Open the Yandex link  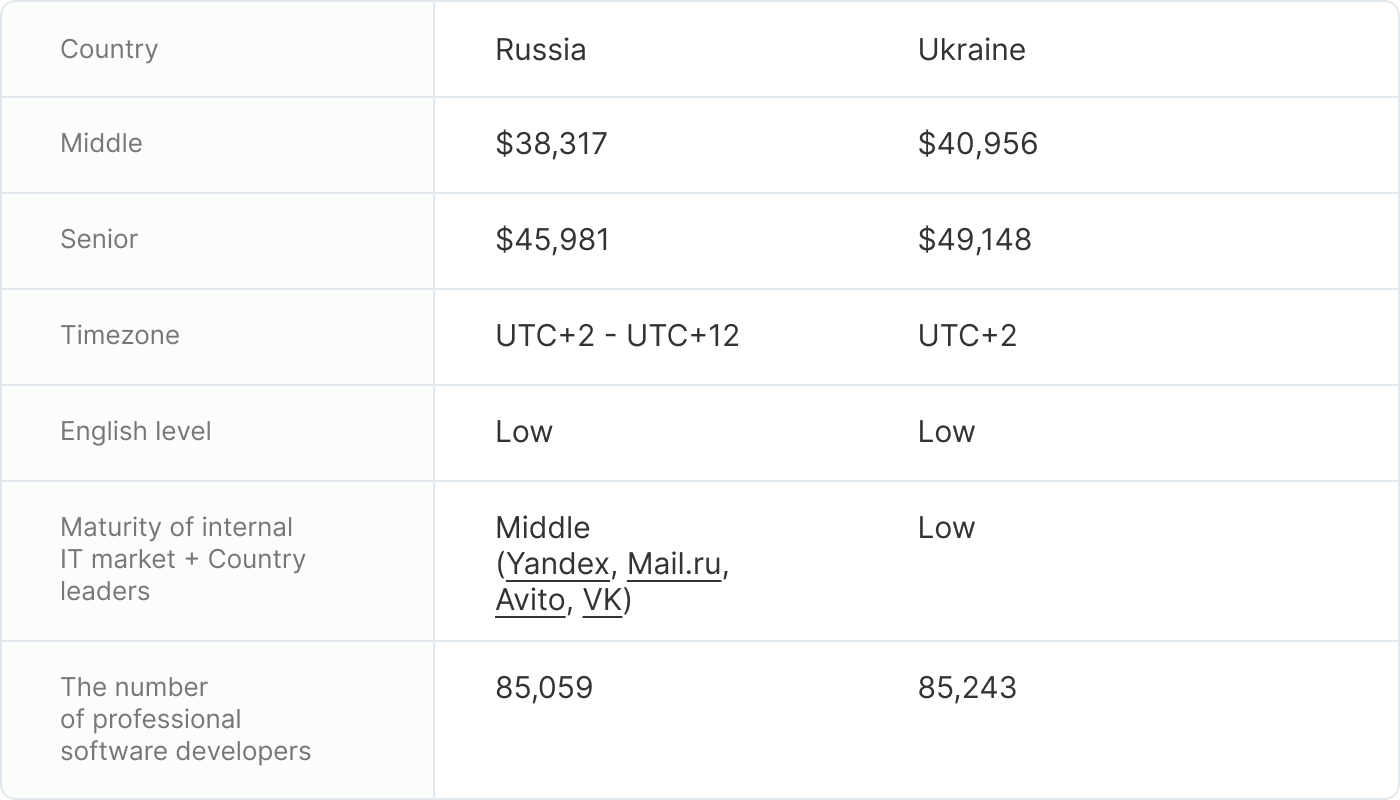pyautogui.click(x=557, y=565)
